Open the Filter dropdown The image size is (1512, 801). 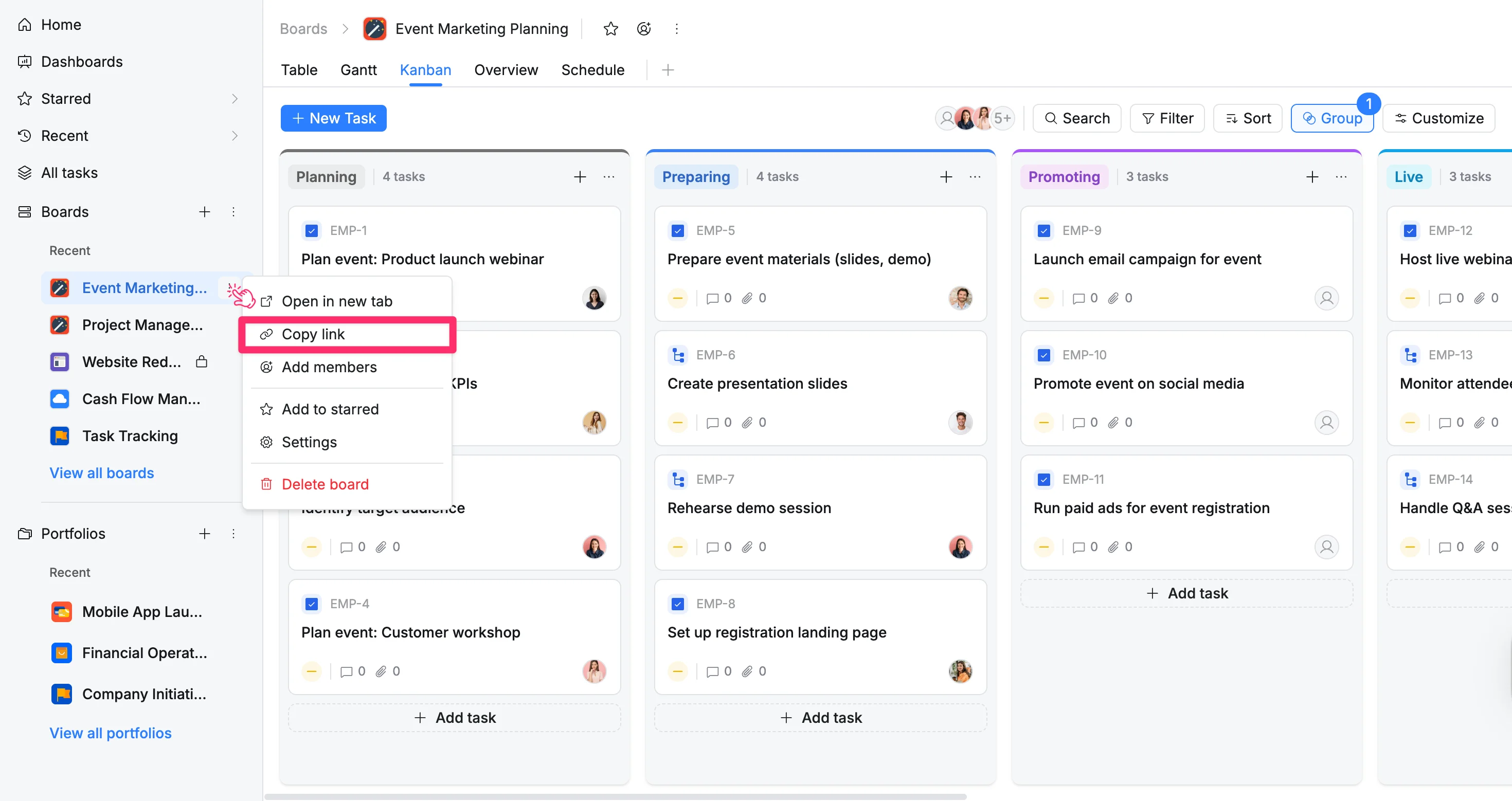tap(1167, 119)
